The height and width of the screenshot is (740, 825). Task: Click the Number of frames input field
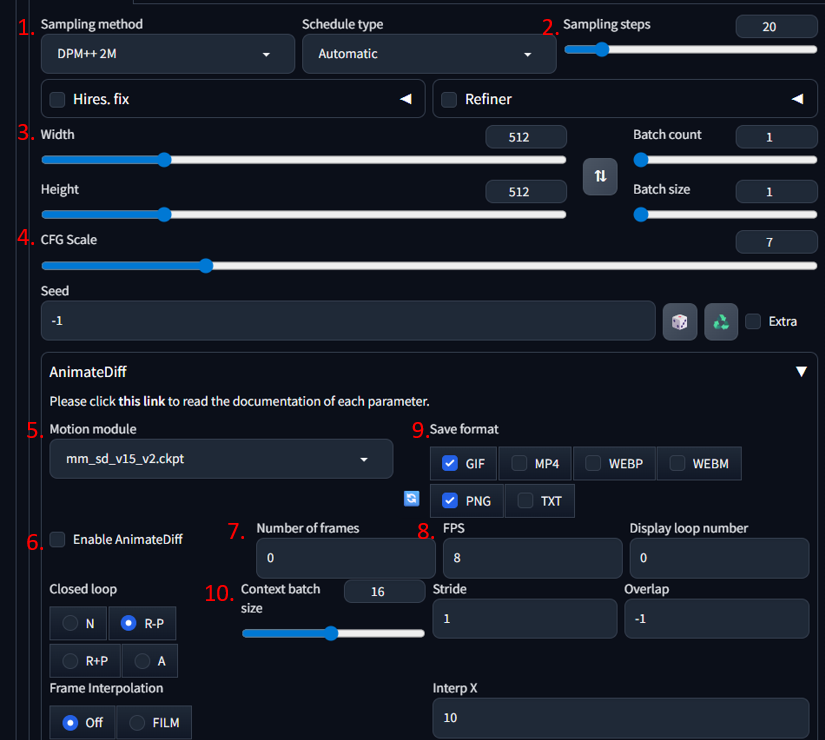pyautogui.click(x=345, y=558)
